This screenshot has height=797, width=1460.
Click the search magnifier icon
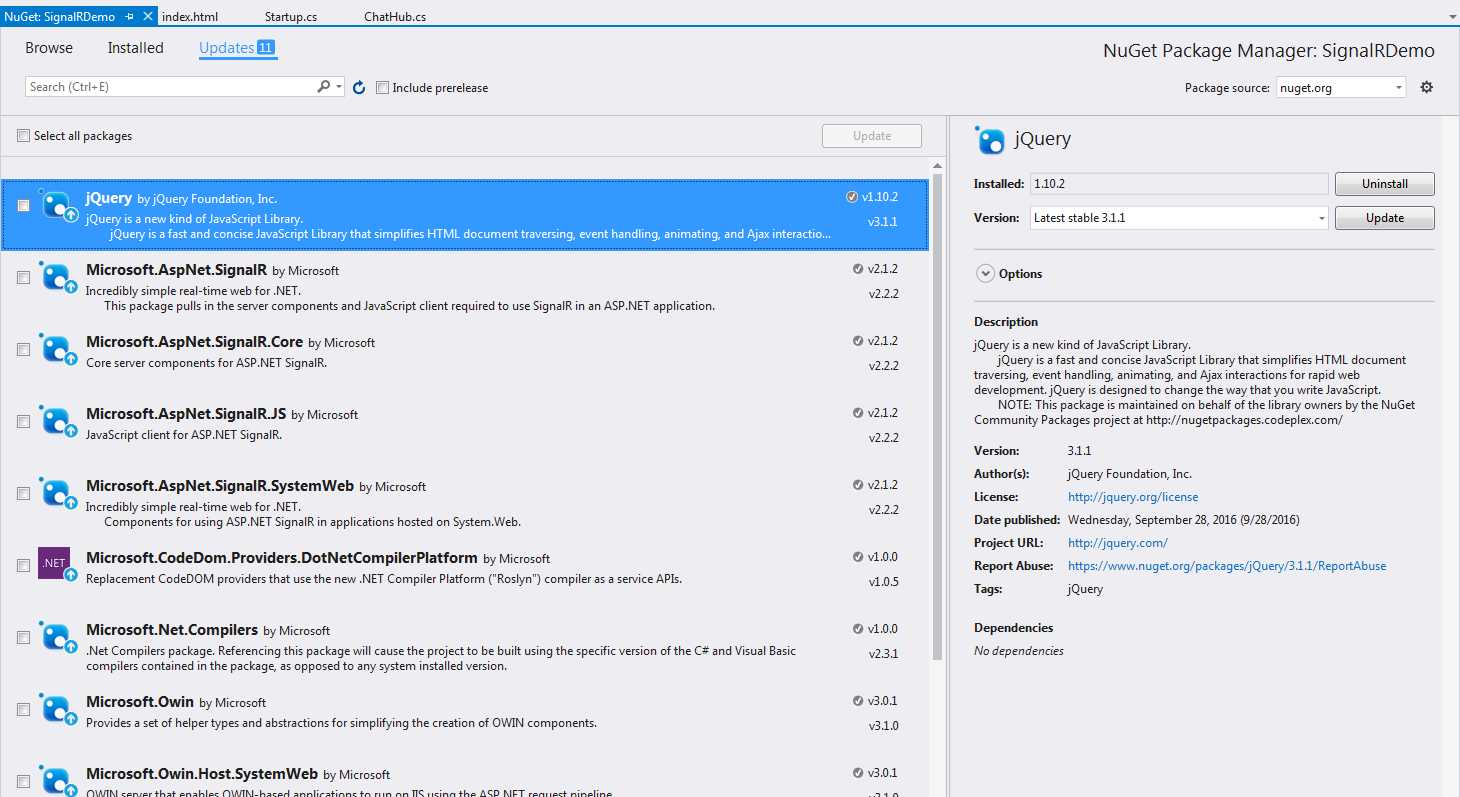point(323,87)
